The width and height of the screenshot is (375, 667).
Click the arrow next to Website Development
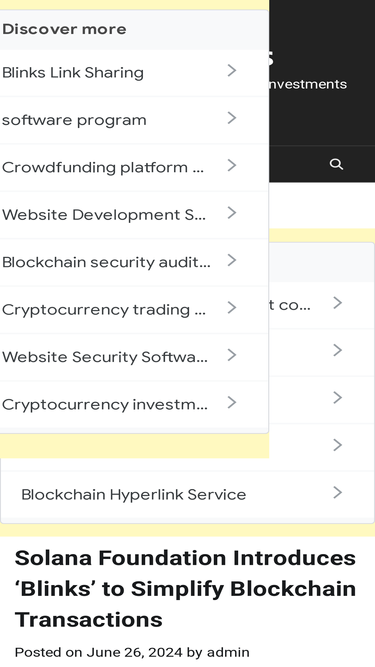232,213
